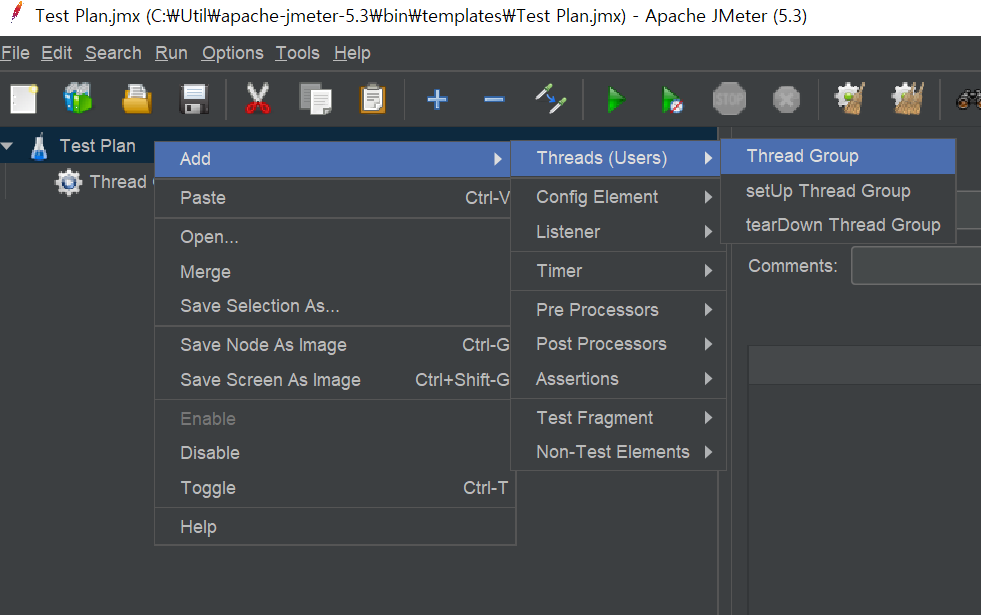The height and width of the screenshot is (615, 981).
Task: Expand the Config Element submenu arrow
Action: click(708, 197)
